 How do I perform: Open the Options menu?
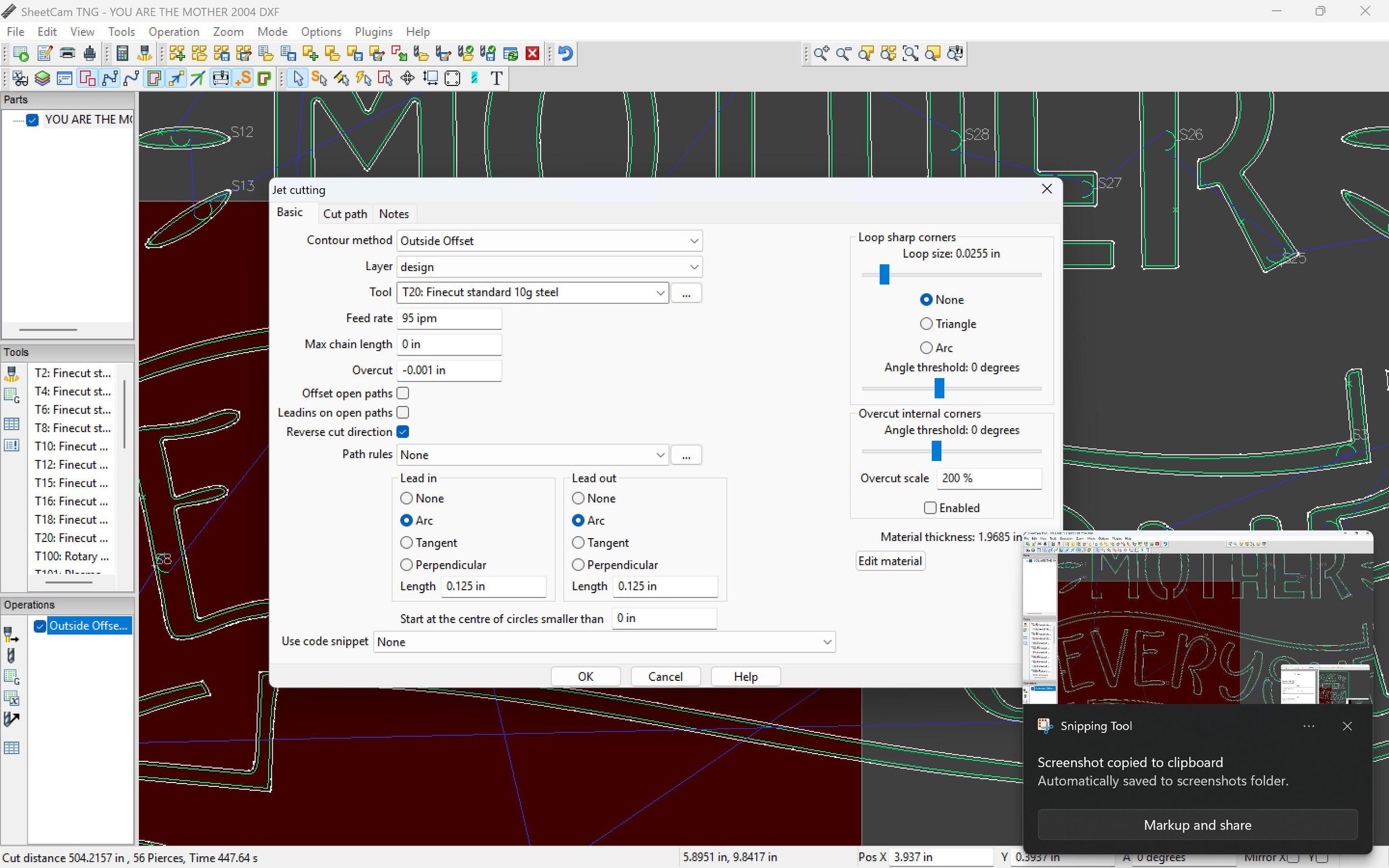point(321,32)
